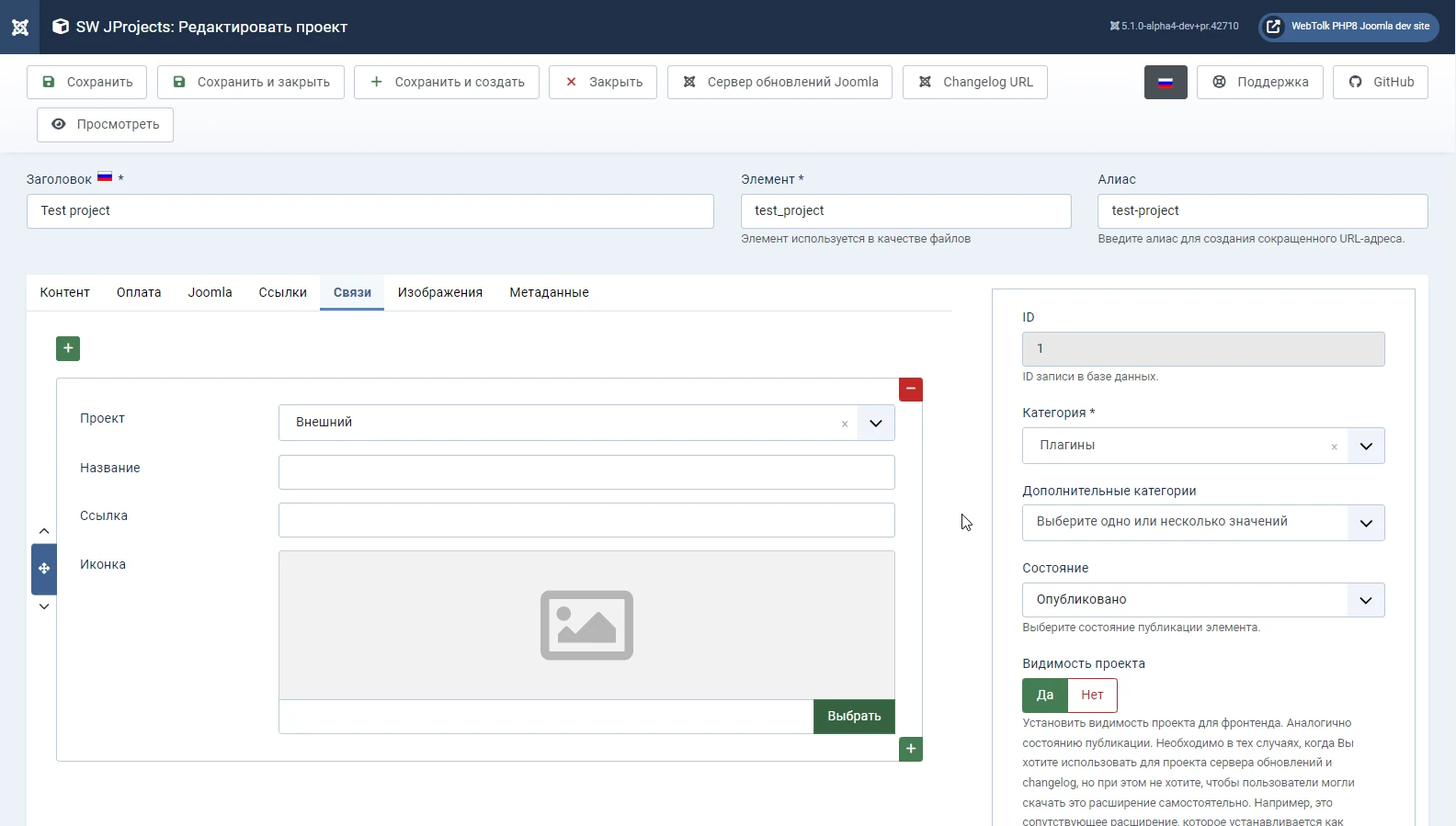Click the move-down chevron arrow
The image size is (1456, 826).
tap(44, 606)
